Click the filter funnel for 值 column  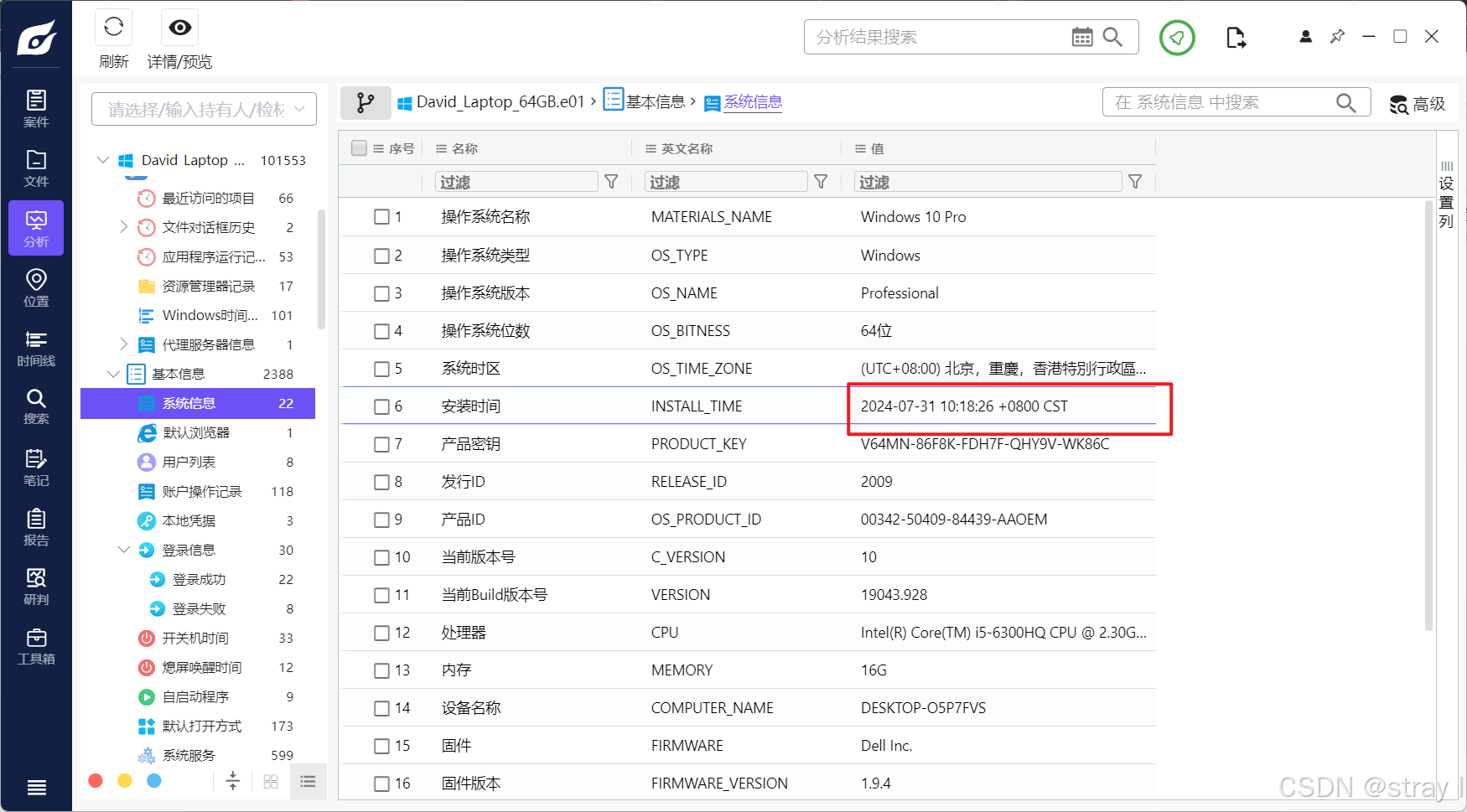[x=1135, y=182]
